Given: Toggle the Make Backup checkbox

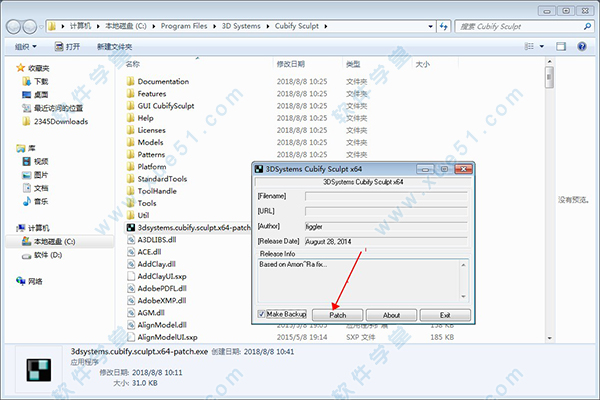Looking at the screenshot, I should tap(263, 314).
